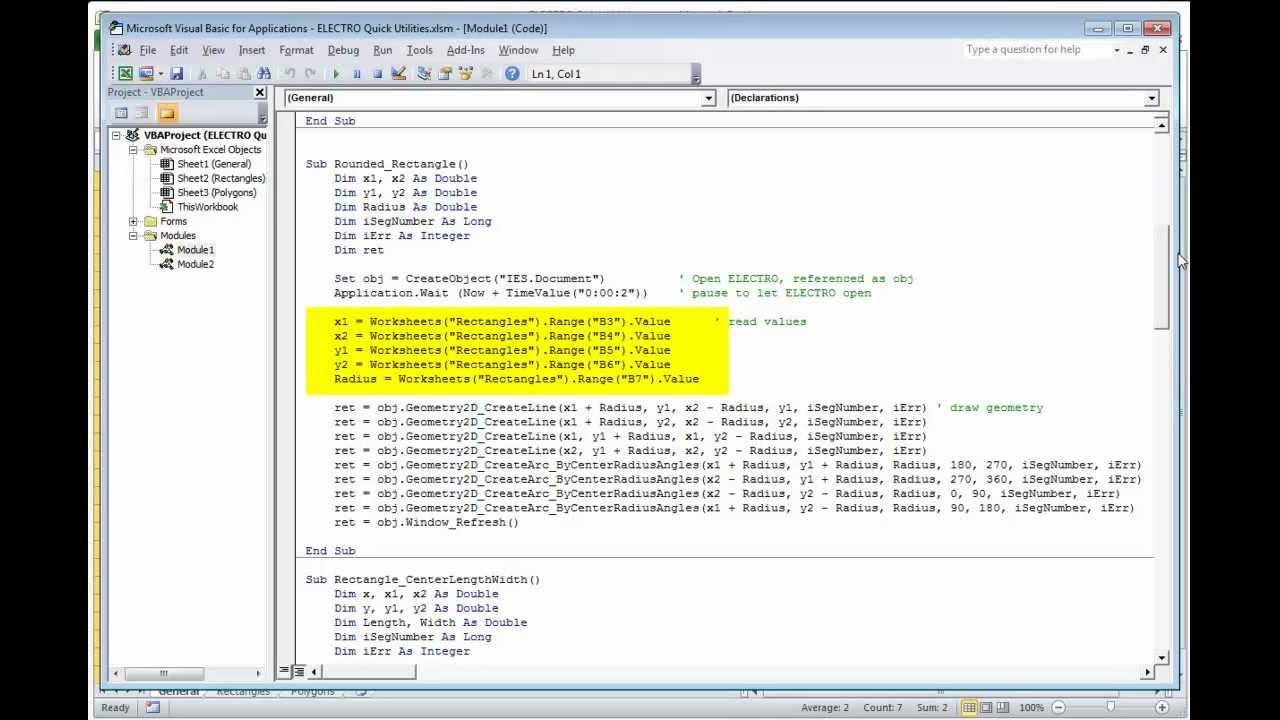The width and height of the screenshot is (1280, 720).
Task: Open the (General) object dropdown
Action: (x=709, y=98)
